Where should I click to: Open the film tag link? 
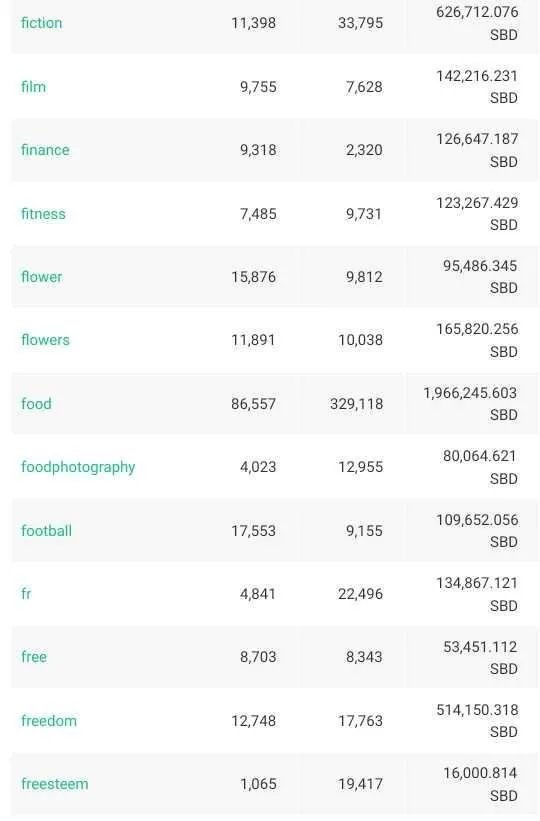(x=34, y=86)
